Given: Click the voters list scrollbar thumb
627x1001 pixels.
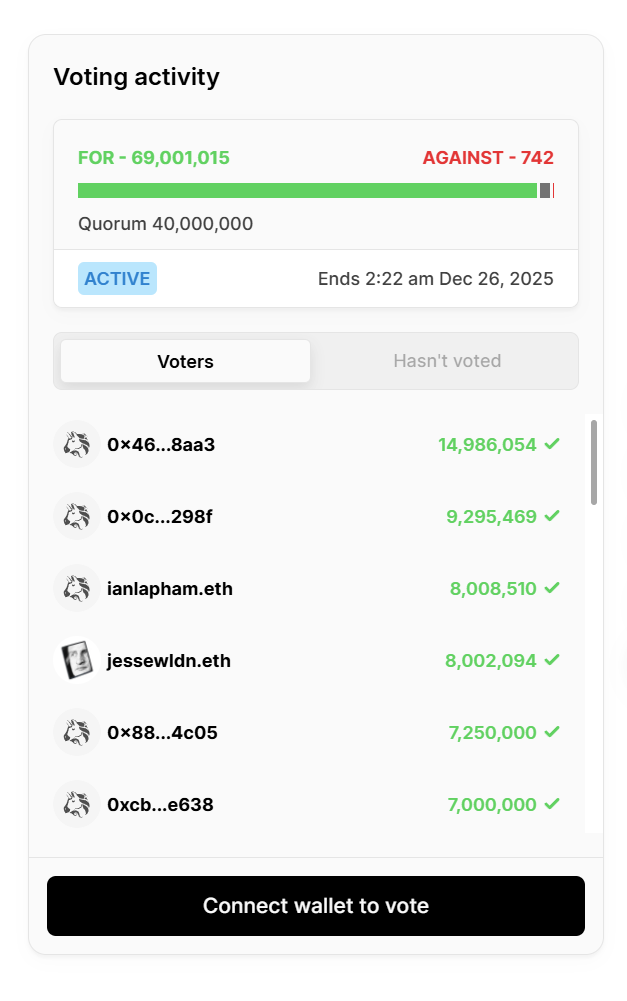Looking at the screenshot, I should (594, 462).
